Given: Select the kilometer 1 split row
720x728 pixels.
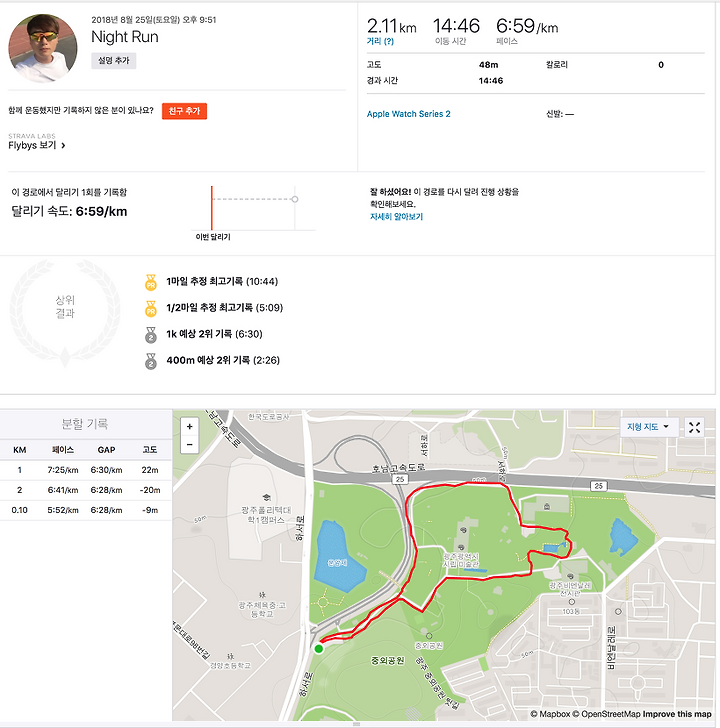Looking at the screenshot, I should (x=86, y=470).
